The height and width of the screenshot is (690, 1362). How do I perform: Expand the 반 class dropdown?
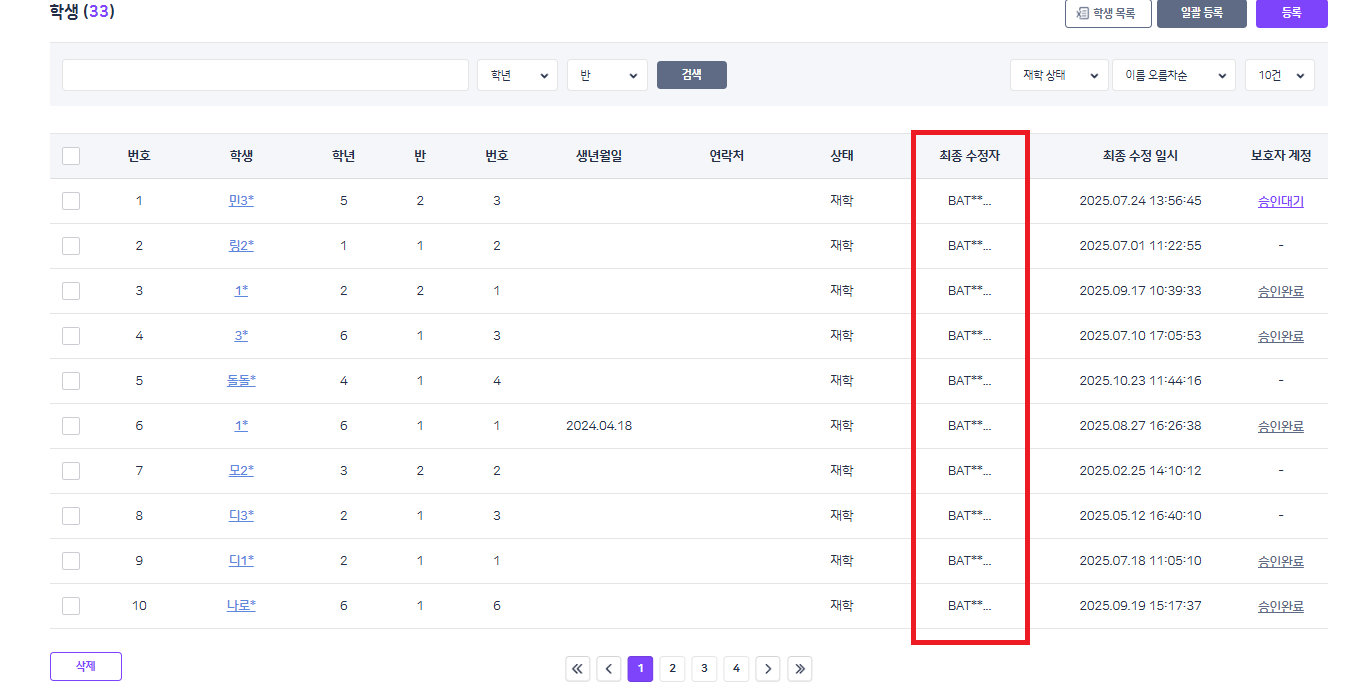point(607,75)
